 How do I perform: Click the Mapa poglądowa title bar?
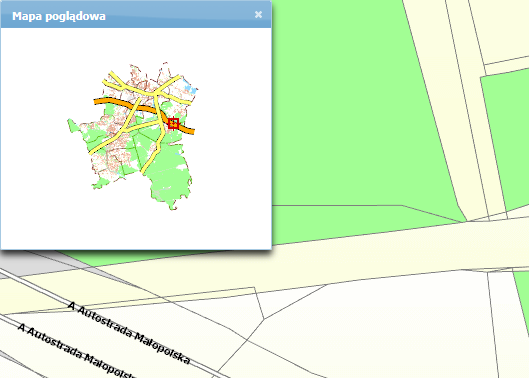pos(136,15)
